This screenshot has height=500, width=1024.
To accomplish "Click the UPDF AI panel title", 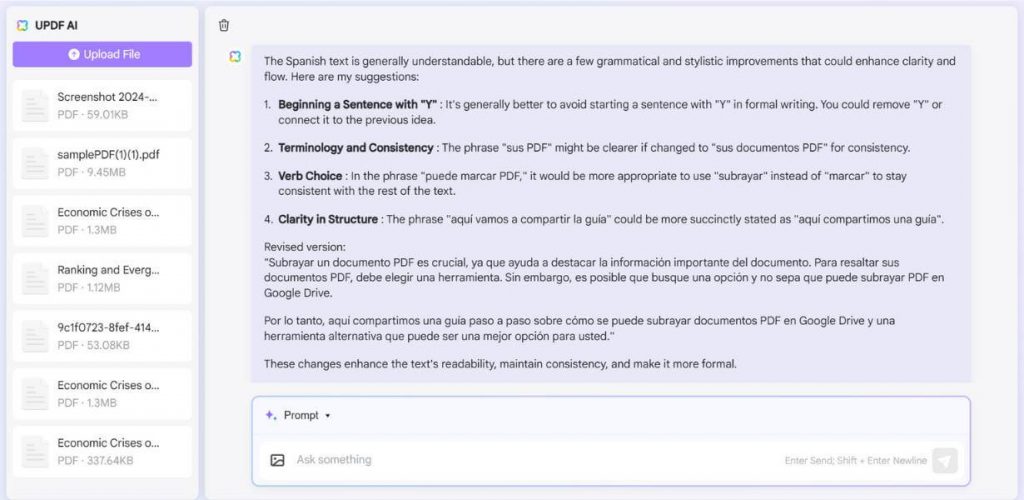I will click(x=58, y=25).
